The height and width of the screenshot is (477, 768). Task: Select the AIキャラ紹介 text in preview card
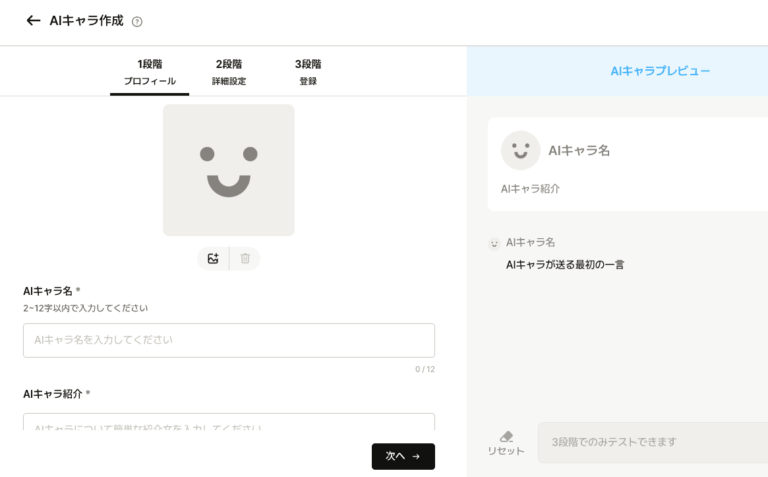(x=530, y=188)
